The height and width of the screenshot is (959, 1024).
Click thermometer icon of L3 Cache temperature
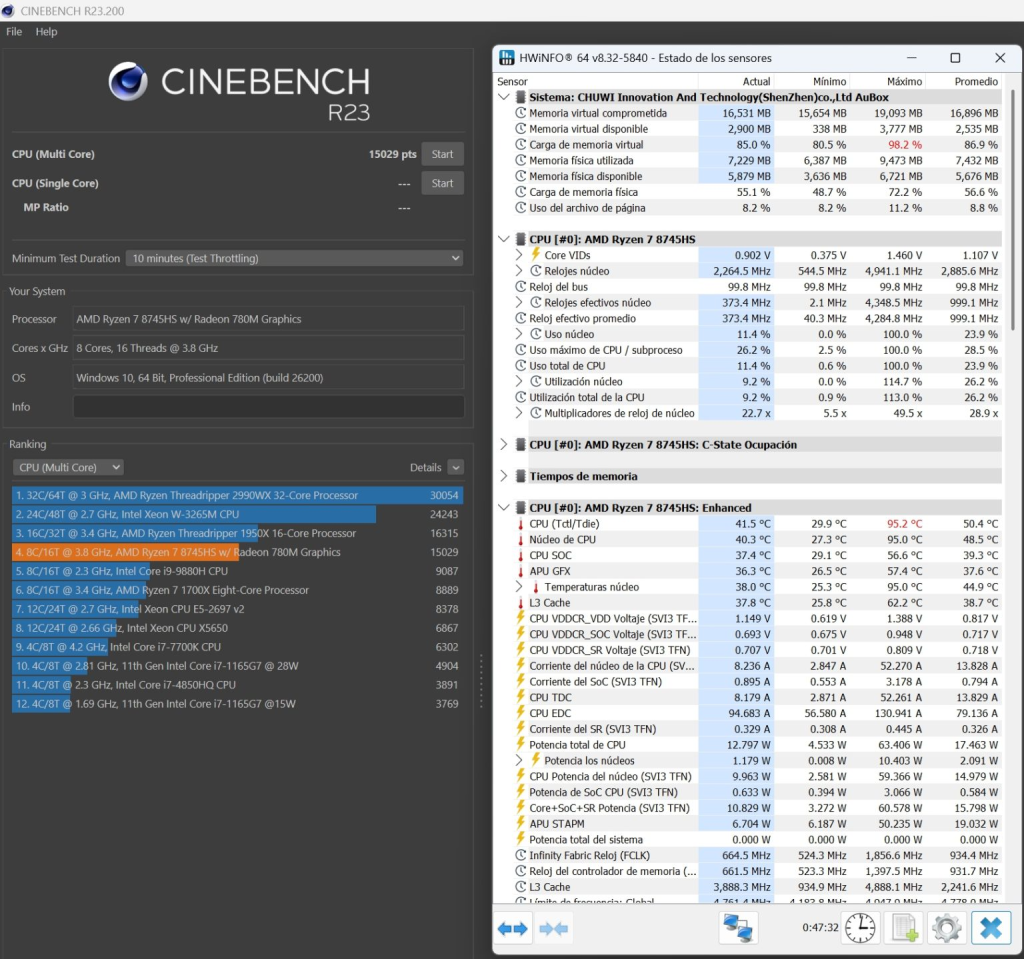(x=520, y=603)
